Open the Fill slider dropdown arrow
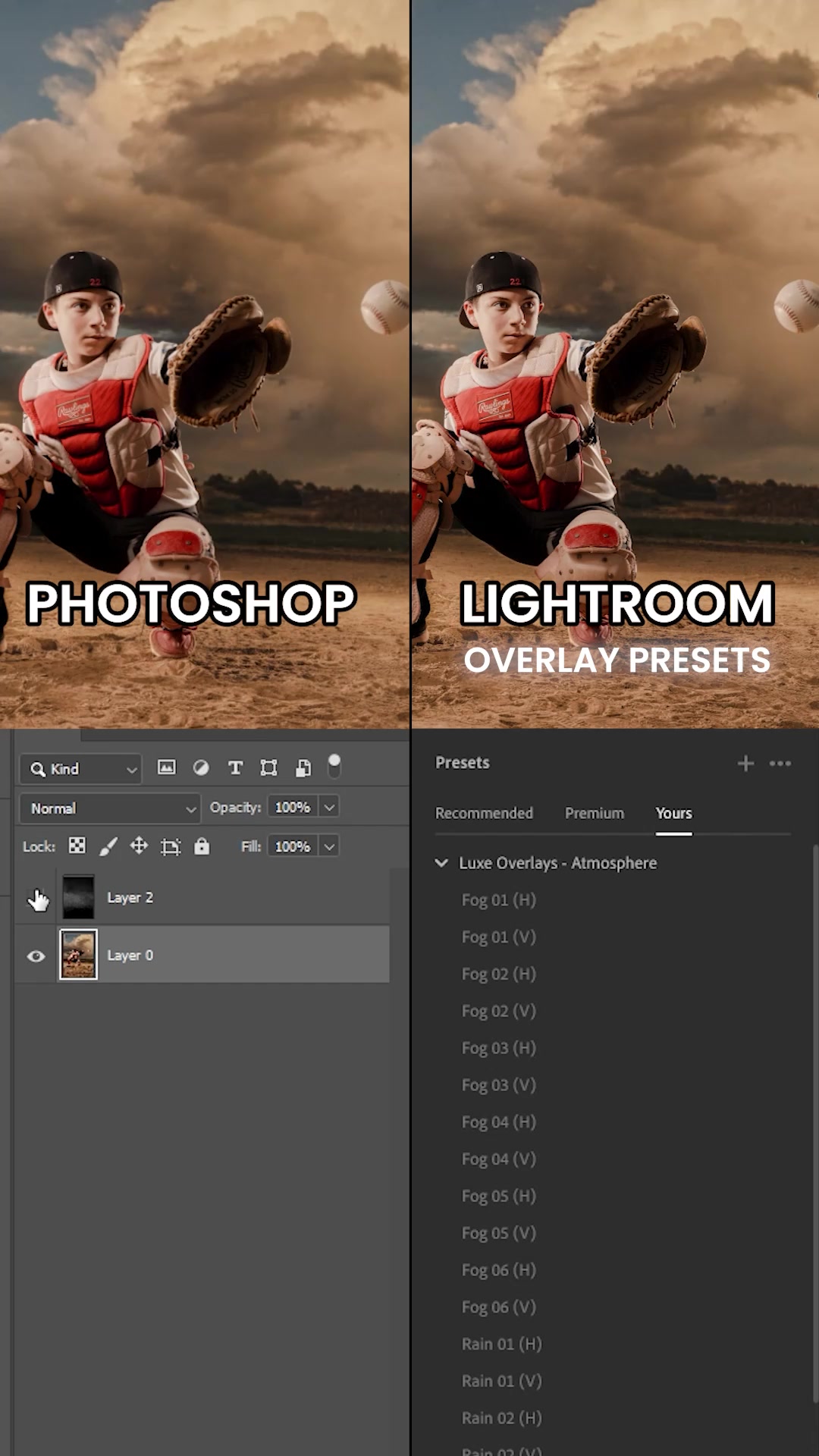 click(329, 846)
